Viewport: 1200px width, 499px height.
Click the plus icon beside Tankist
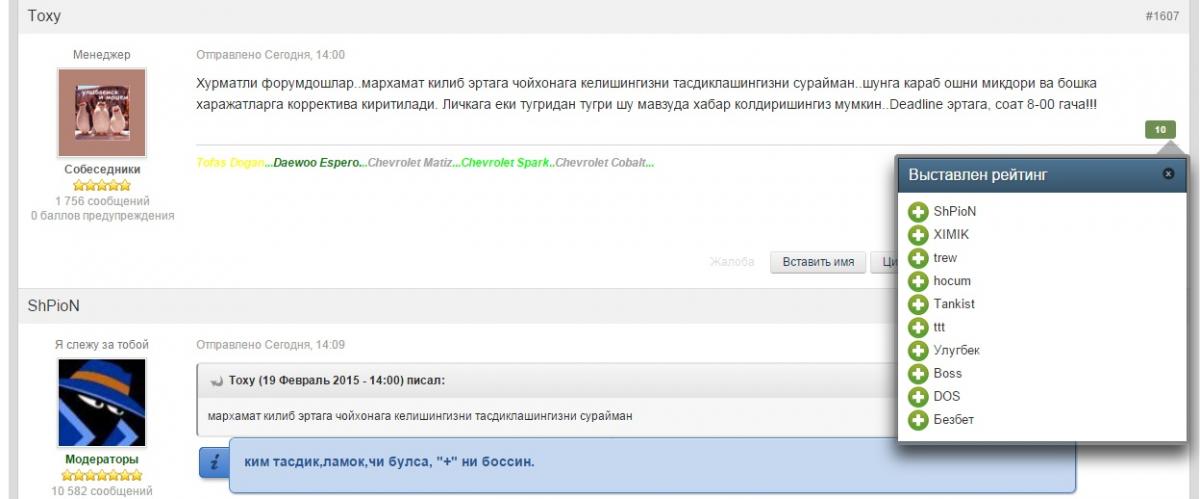[x=918, y=304]
